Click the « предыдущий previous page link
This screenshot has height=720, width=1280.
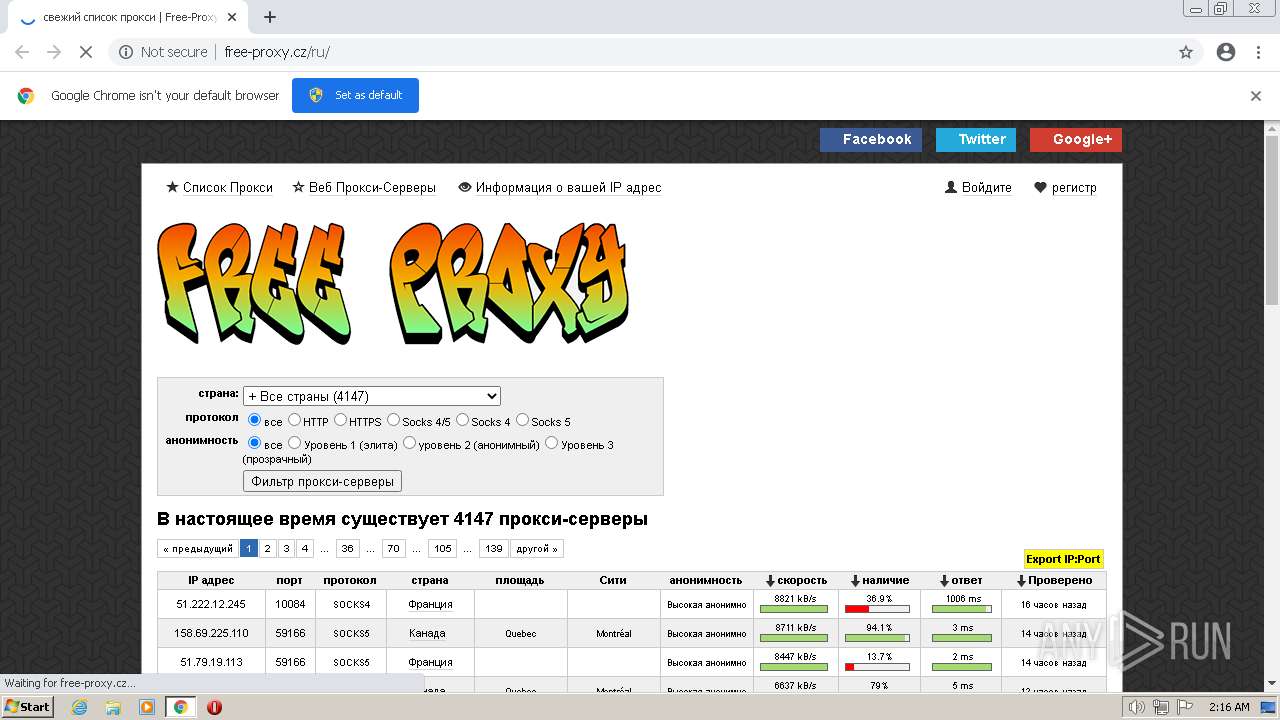(x=198, y=548)
